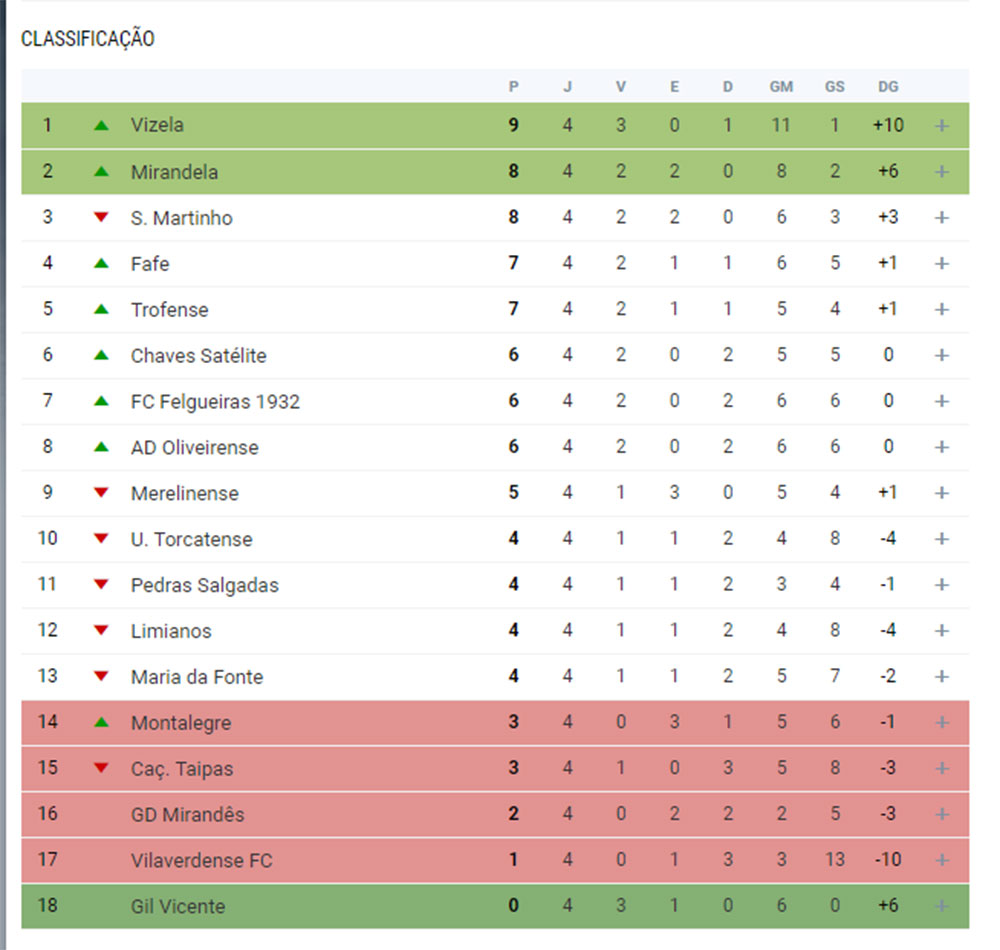Expand Mirandela row details plus icon
The height and width of the screenshot is (950, 1000).
(941, 172)
